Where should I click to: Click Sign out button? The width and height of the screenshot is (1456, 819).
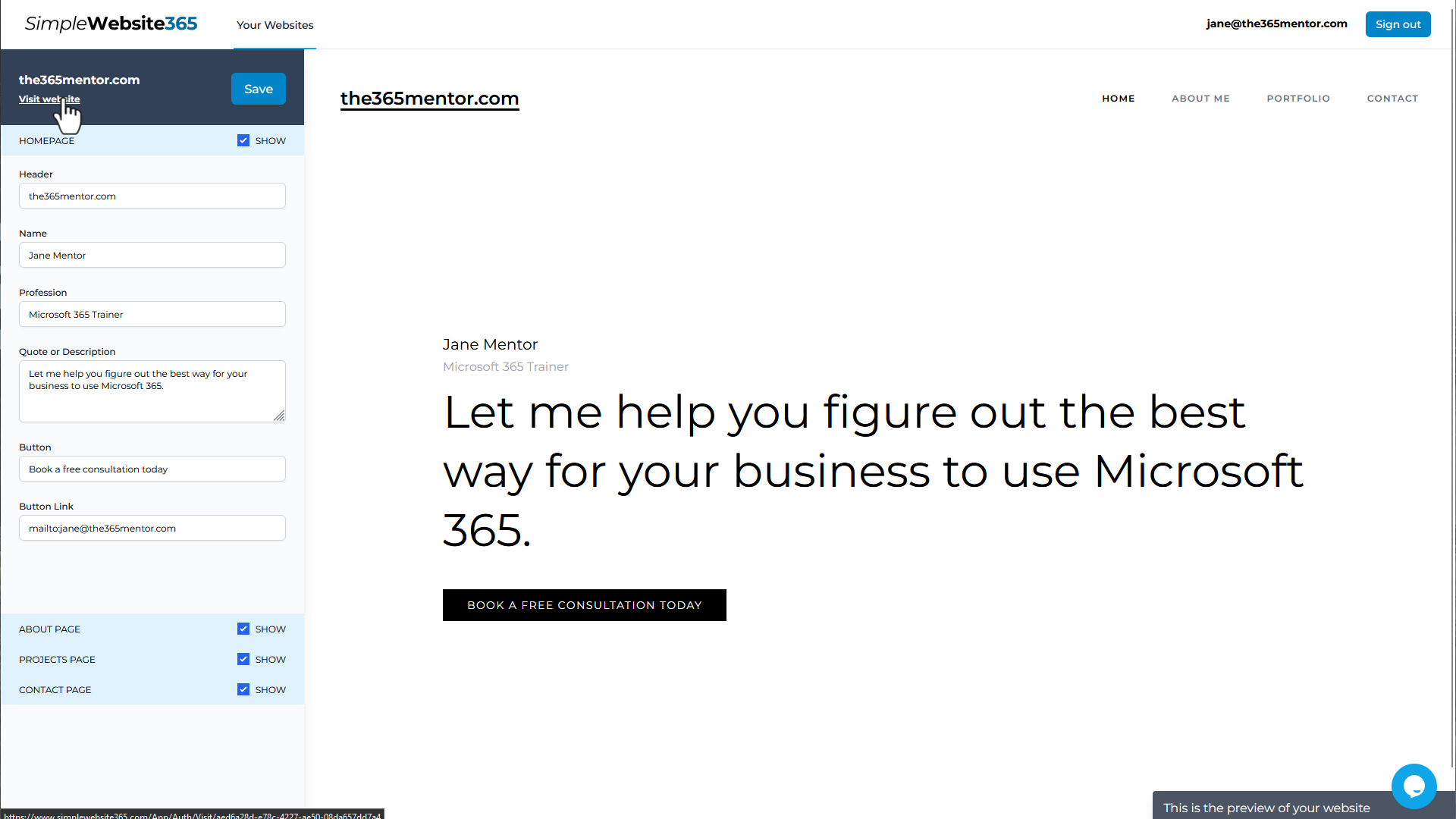point(1398,24)
